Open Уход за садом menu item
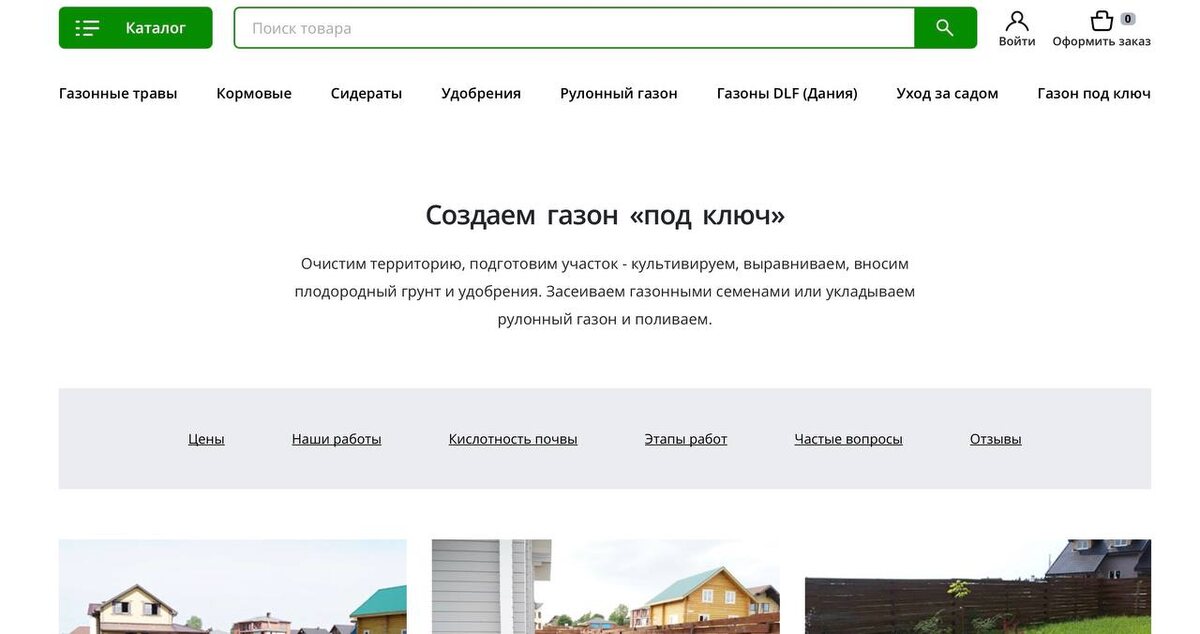 pyautogui.click(x=947, y=93)
